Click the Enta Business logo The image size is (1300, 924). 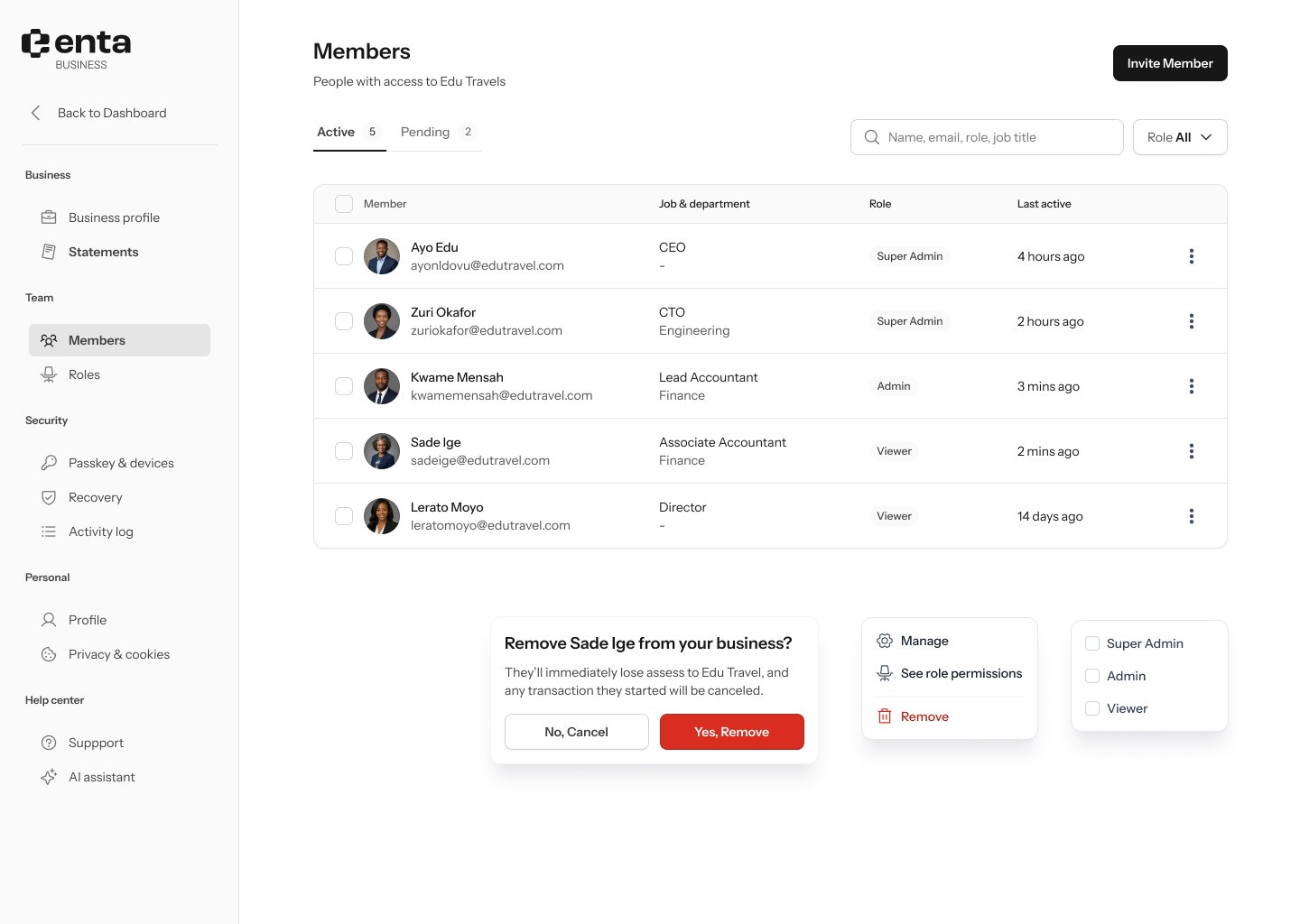pyautogui.click(x=76, y=49)
